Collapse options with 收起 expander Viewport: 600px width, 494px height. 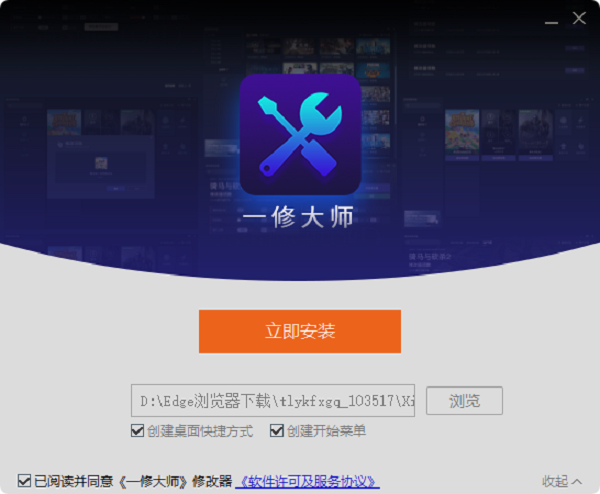point(562,481)
